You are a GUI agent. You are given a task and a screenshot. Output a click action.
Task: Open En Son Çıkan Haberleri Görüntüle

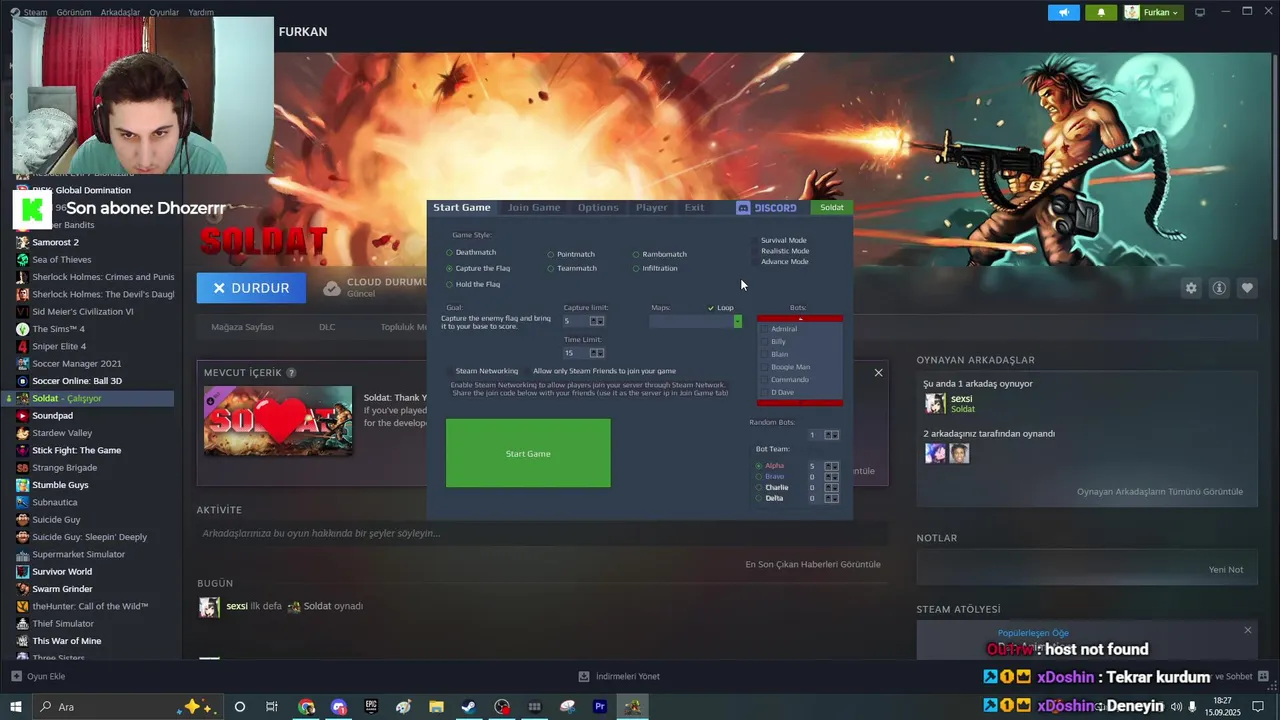click(813, 564)
